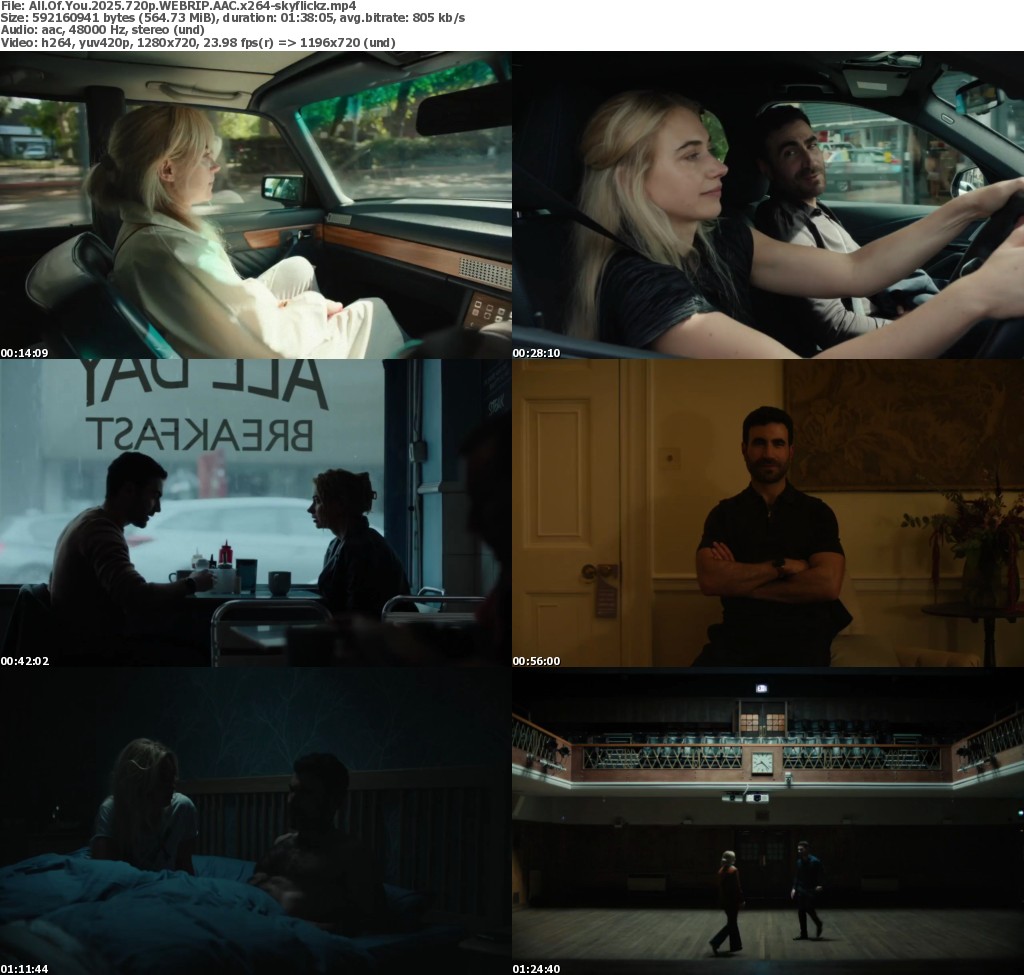
Task: Open the thumbnail at 00:28:10
Action: pyautogui.click(x=768, y=205)
